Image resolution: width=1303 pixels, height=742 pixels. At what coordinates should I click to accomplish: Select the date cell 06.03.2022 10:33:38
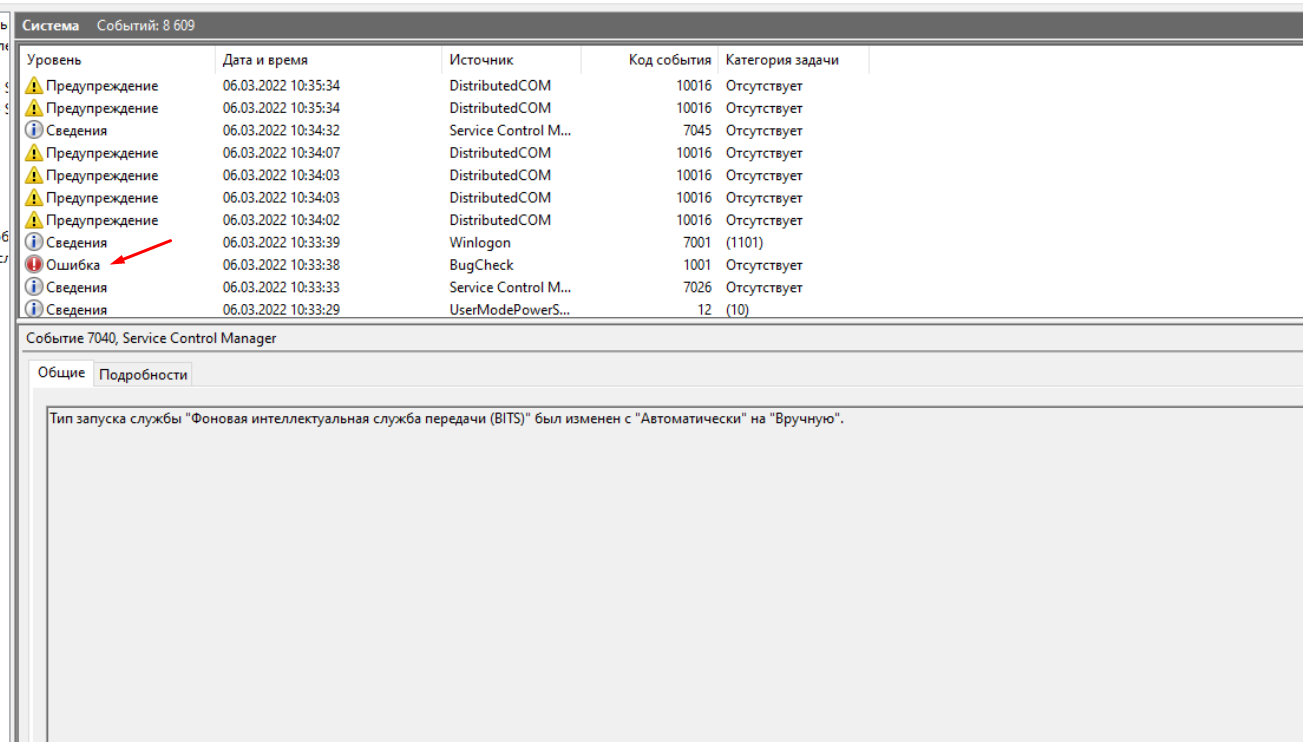(281, 265)
